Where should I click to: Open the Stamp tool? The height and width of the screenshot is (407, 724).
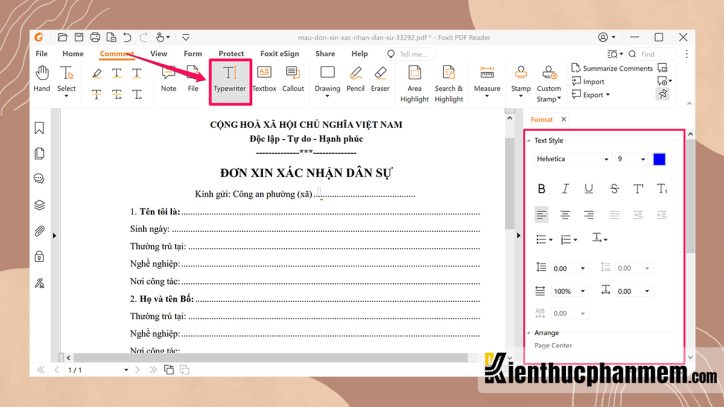pyautogui.click(x=520, y=81)
